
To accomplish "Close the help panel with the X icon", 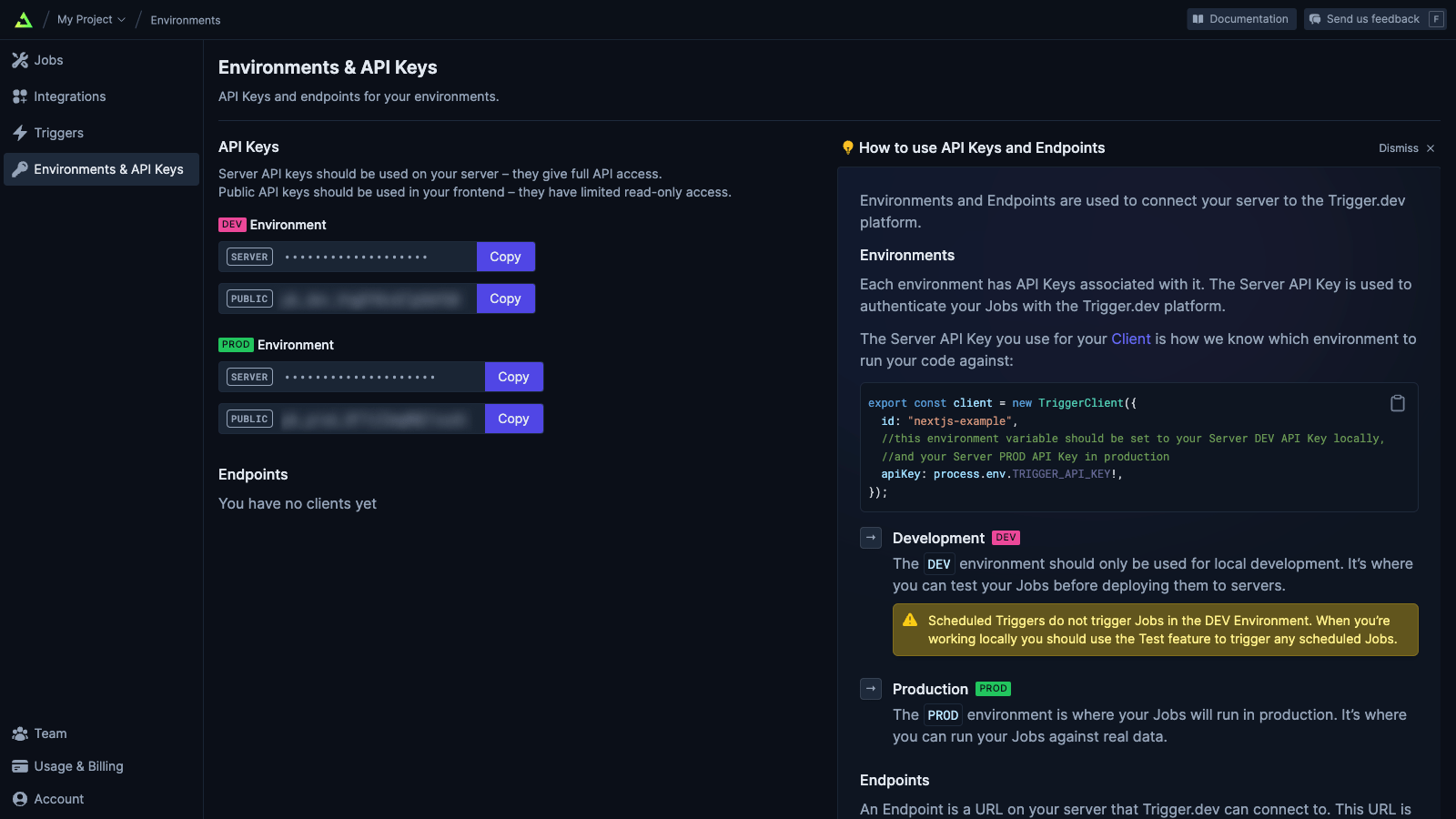I will coord(1431,148).
